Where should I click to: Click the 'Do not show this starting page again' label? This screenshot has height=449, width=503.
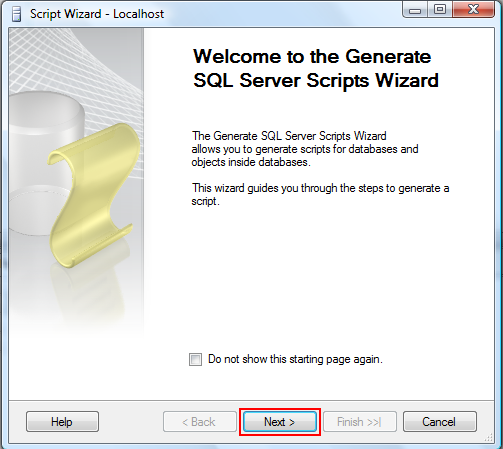coord(295,359)
